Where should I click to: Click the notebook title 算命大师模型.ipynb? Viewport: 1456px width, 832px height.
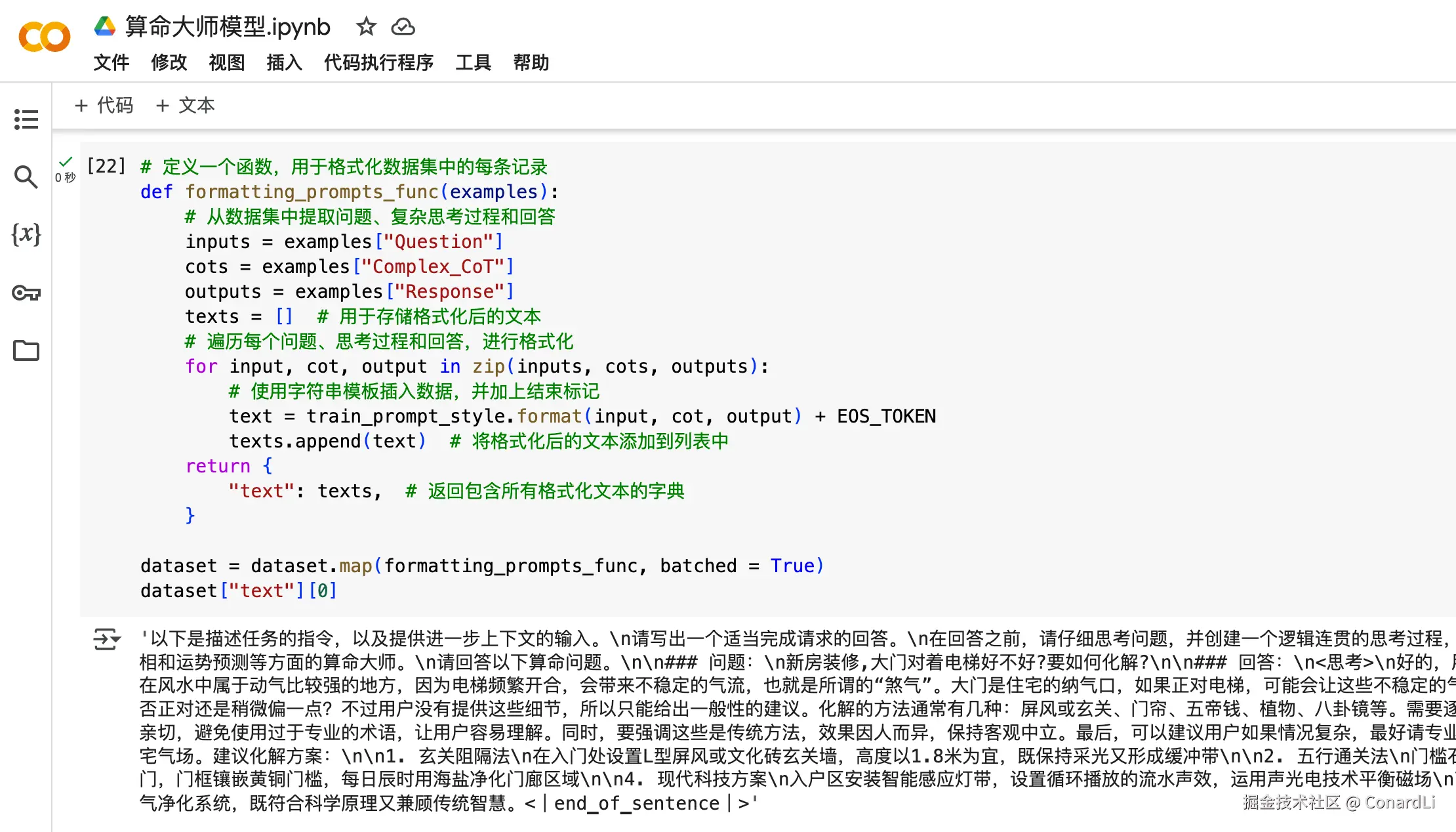(x=228, y=27)
